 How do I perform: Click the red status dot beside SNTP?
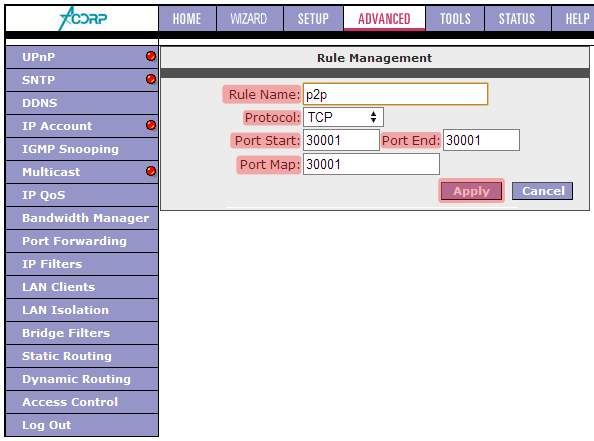(151, 79)
